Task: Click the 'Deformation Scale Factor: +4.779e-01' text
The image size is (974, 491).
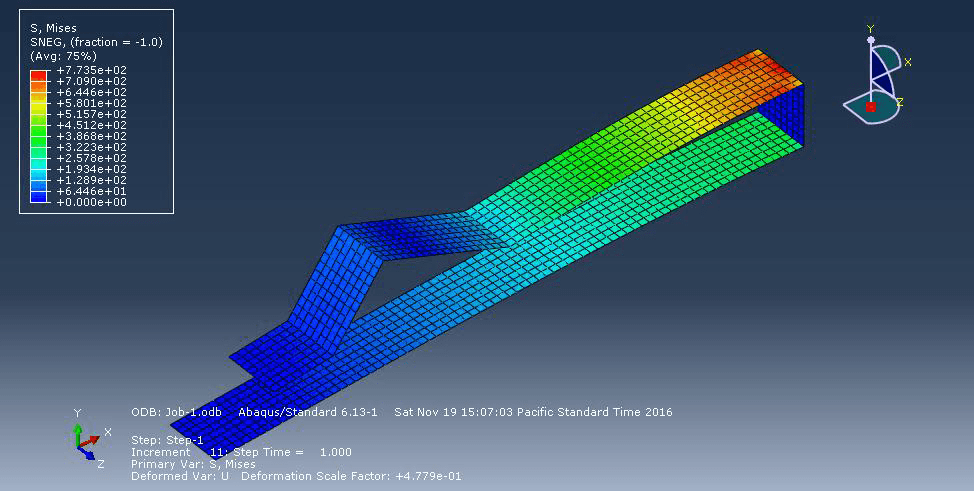Action: point(351,477)
